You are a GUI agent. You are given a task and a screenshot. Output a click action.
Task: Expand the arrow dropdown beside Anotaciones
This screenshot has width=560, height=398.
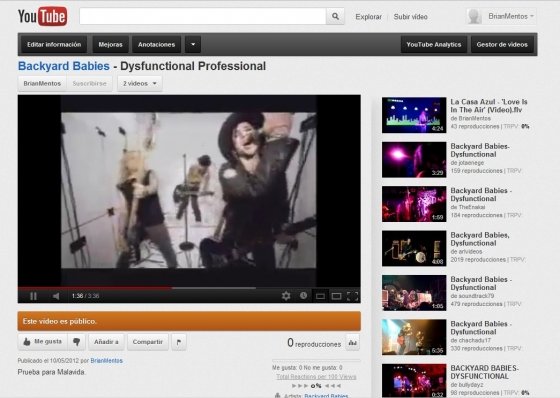click(x=193, y=45)
